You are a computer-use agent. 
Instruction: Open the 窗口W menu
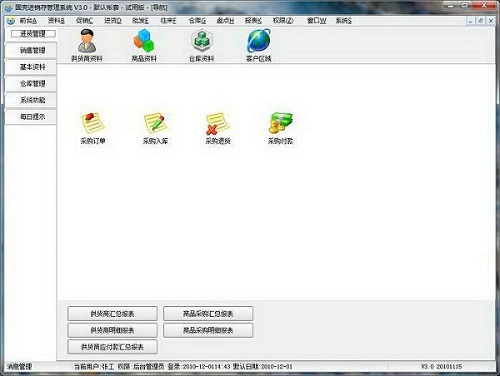coord(316,21)
